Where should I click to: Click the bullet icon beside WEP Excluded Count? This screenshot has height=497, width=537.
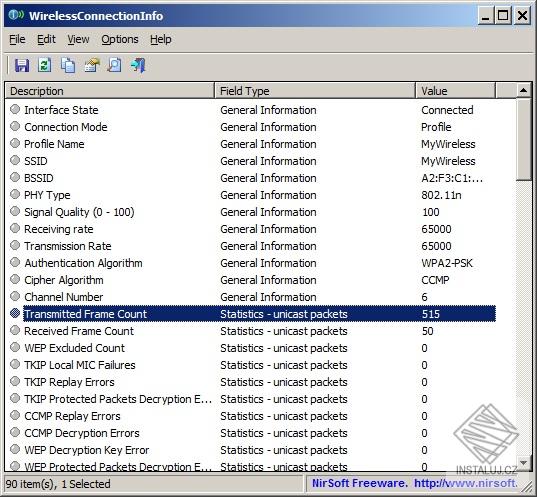pos(15,347)
